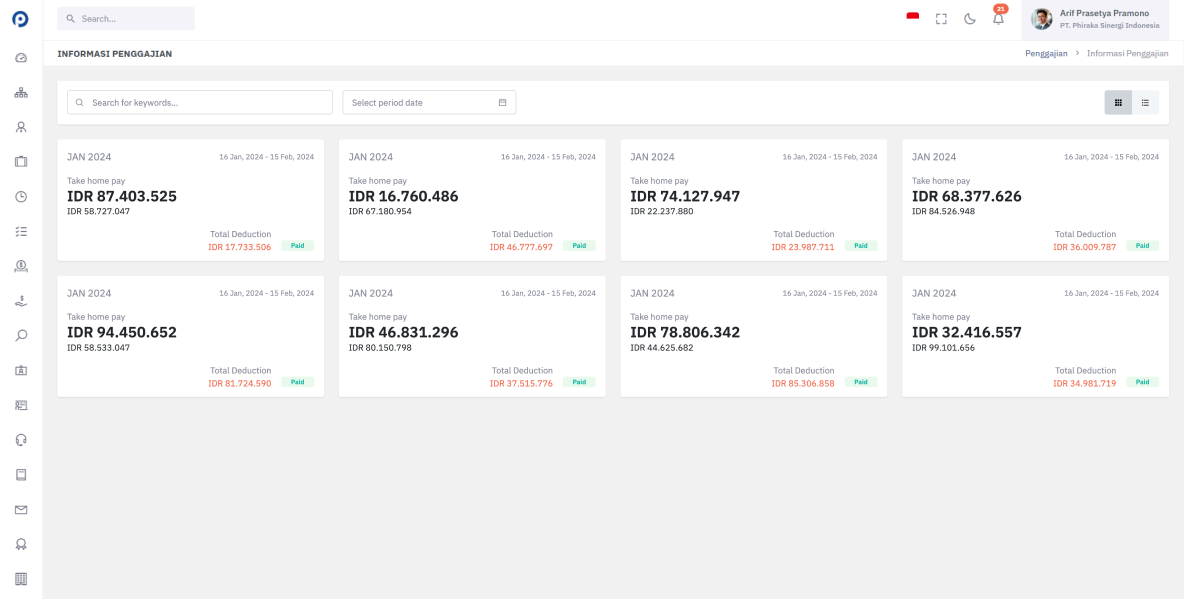The image size is (1184, 599).
Task: Click the Search for keywords input field
Action: click(199, 103)
